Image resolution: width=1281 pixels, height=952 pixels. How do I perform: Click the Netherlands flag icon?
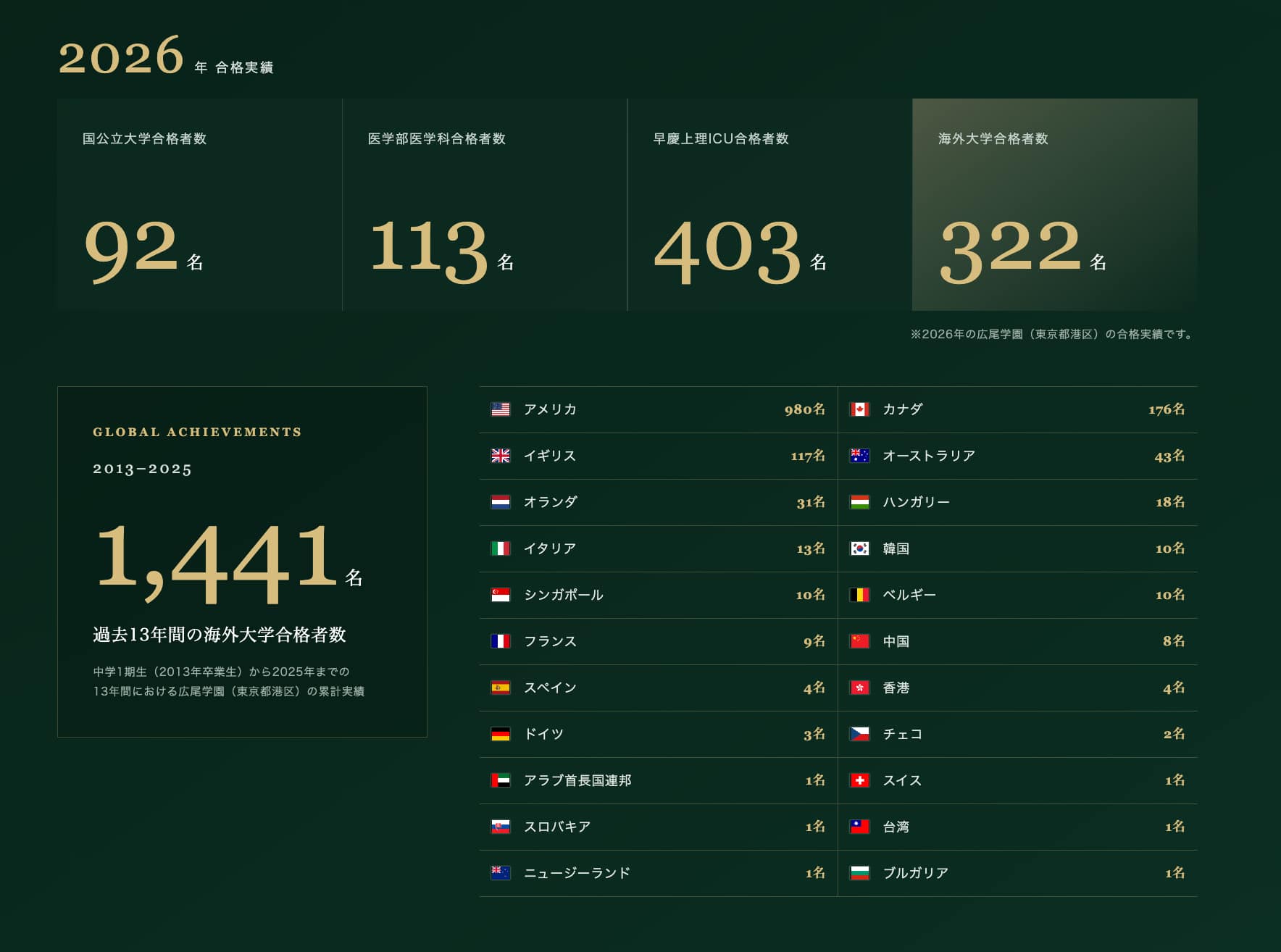pyautogui.click(x=501, y=502)
